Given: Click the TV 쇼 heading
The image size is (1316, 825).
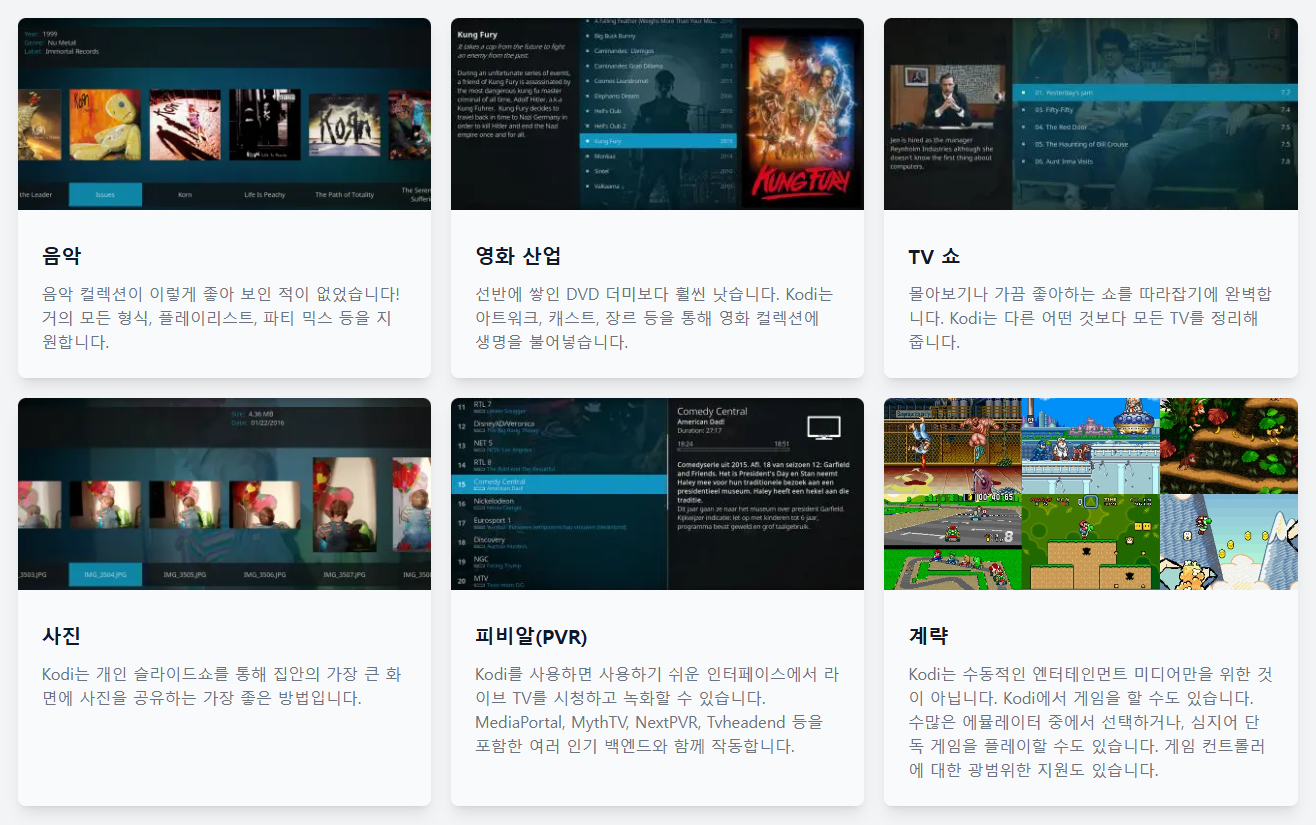Looking at the screenshot, I should click(934, 256).
